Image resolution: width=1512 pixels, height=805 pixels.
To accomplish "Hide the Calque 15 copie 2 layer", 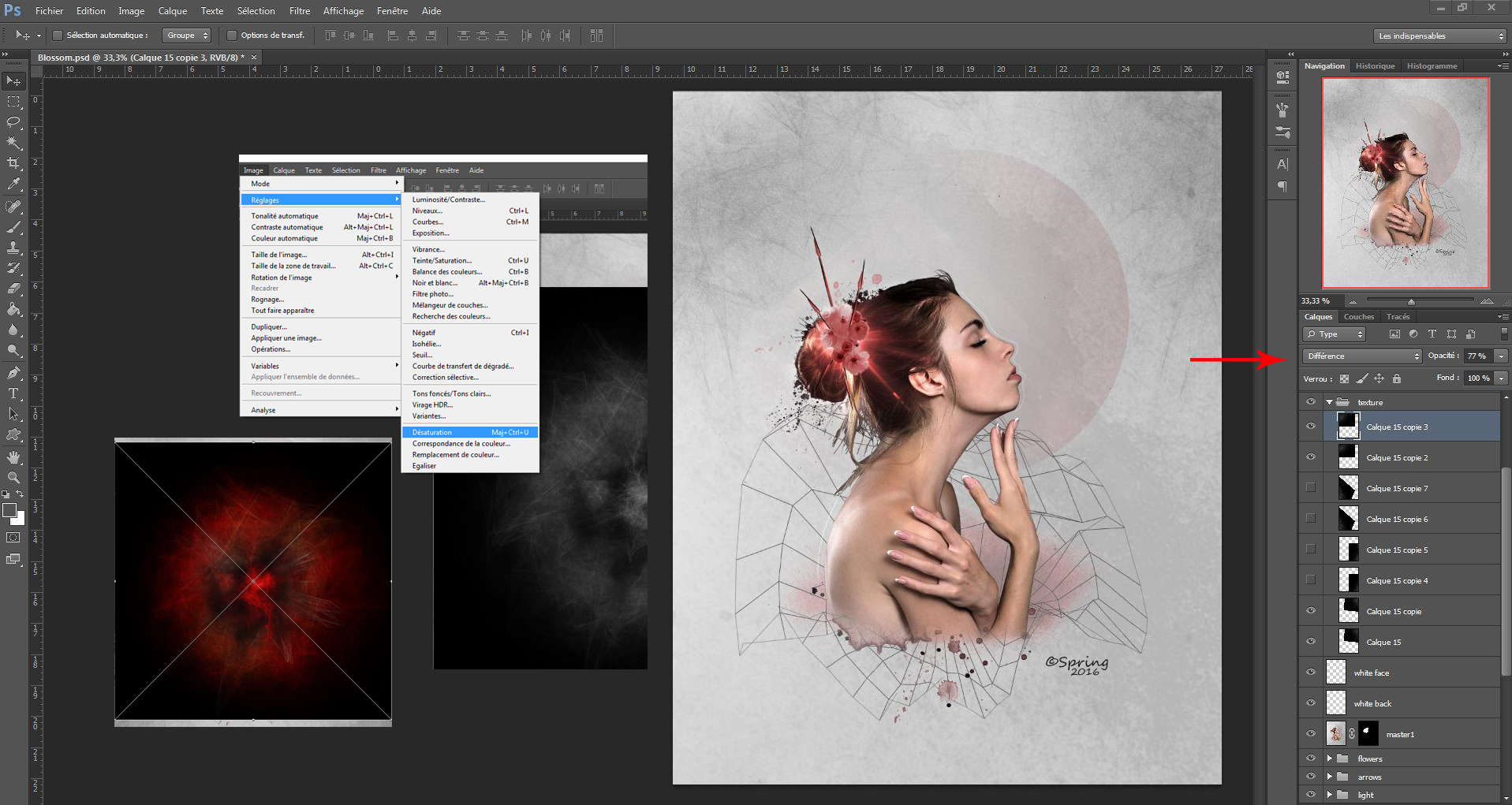I will click(x=1311, y=457).
